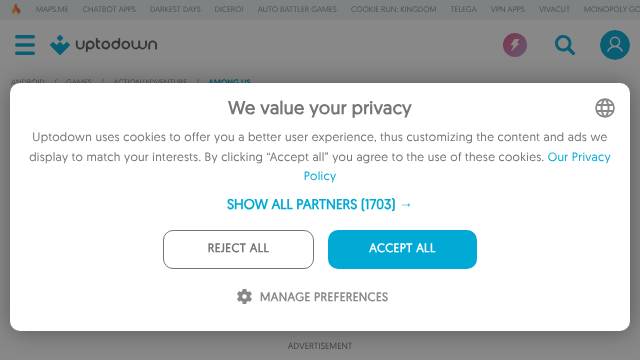Click the trending flame icon
The width and height of the screenshot is (640, 360).
(16, 9)
